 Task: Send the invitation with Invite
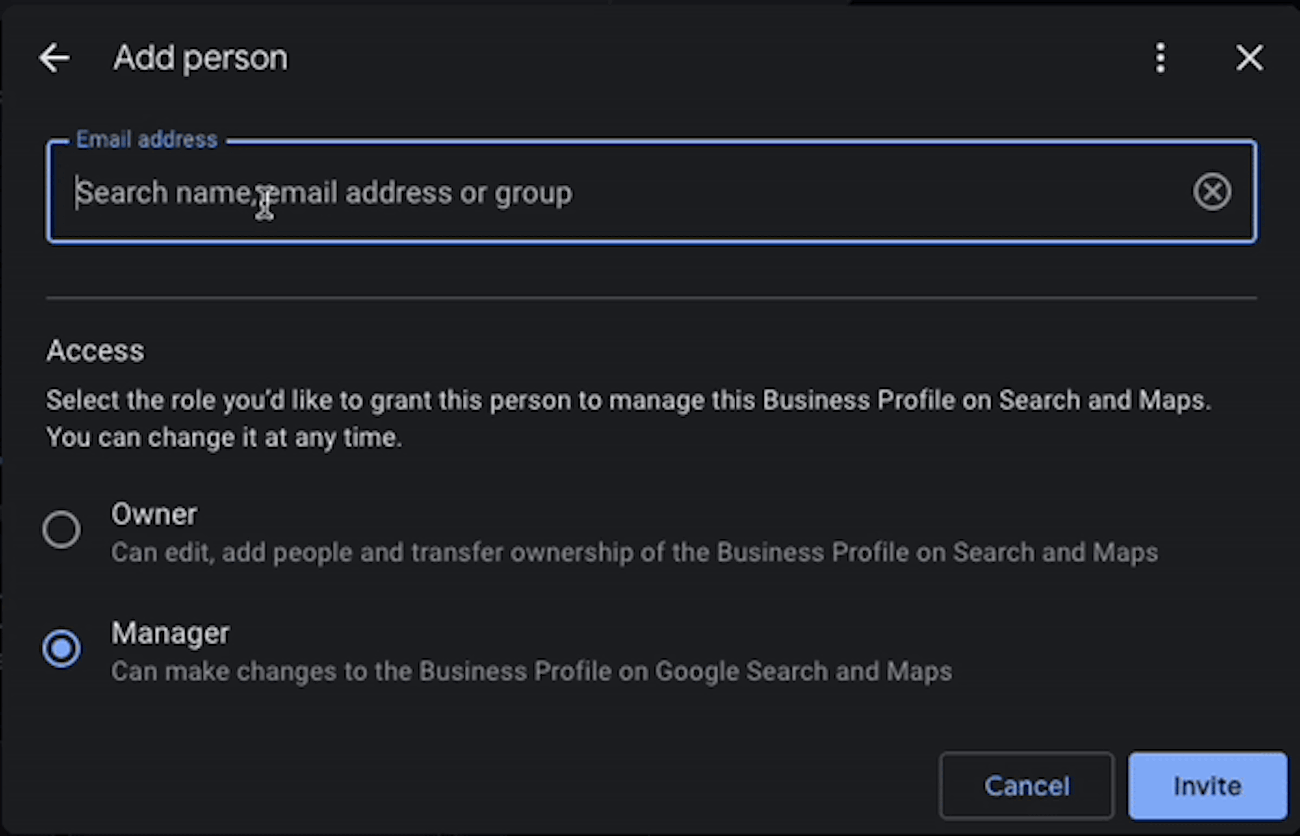pos(1207,786)
